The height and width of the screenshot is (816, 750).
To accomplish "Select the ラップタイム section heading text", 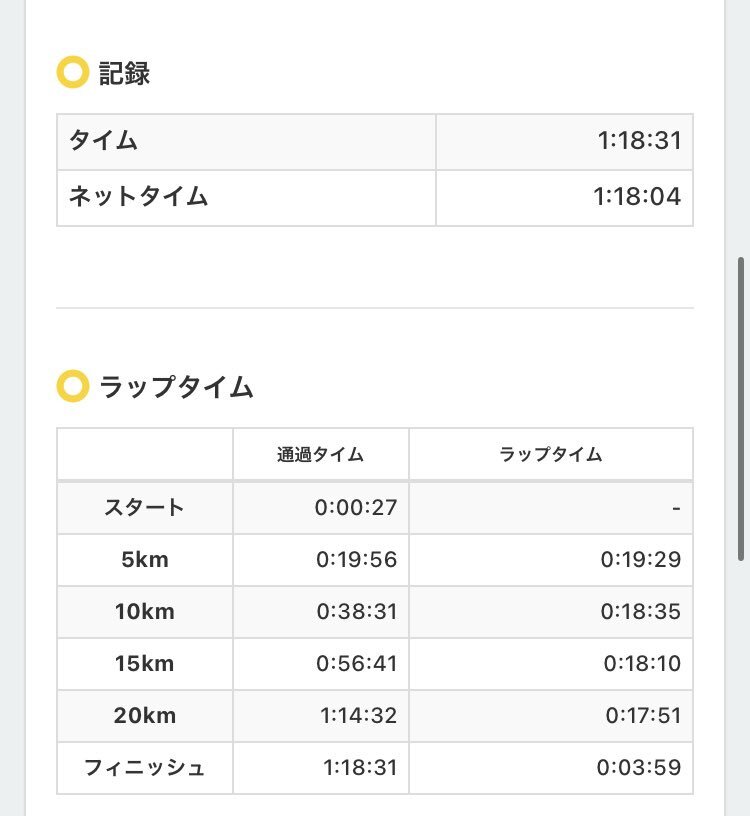I will (176, 387).
